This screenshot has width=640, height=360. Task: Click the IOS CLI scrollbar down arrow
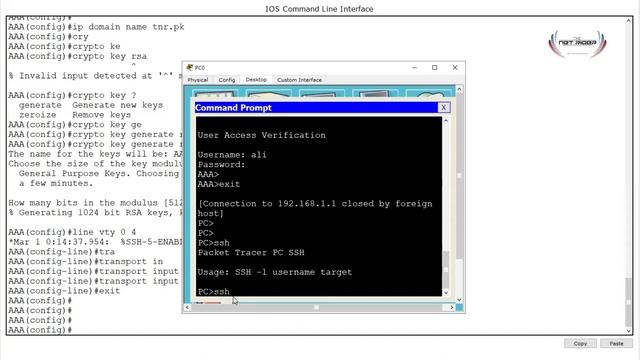pyautogui.click(x=629, y=331)
